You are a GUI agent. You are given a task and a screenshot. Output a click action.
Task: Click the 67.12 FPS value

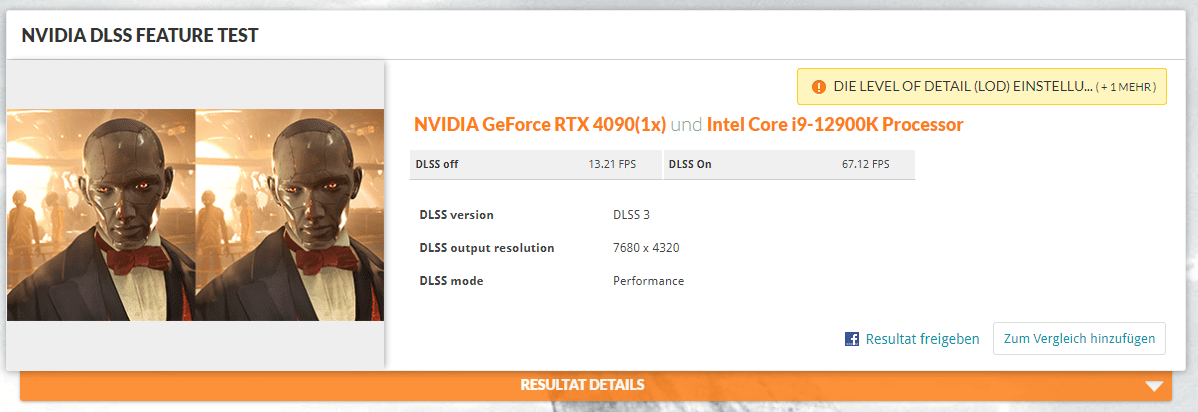pyautogui.click(x=865, y=164)
